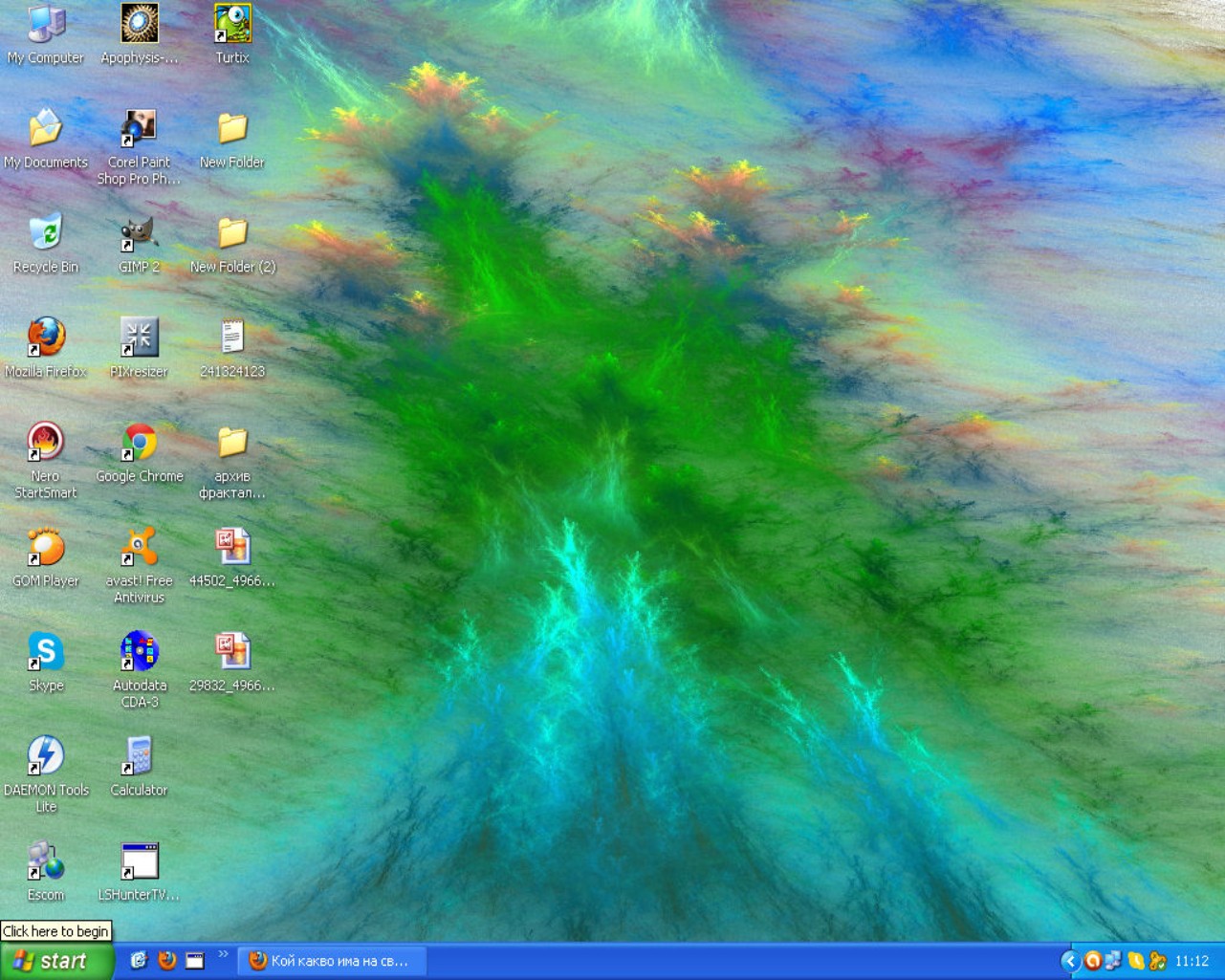Select the GIMP 2 desktop icon
The width and height of the screenshot is (1225, 980).
[139, 234]
